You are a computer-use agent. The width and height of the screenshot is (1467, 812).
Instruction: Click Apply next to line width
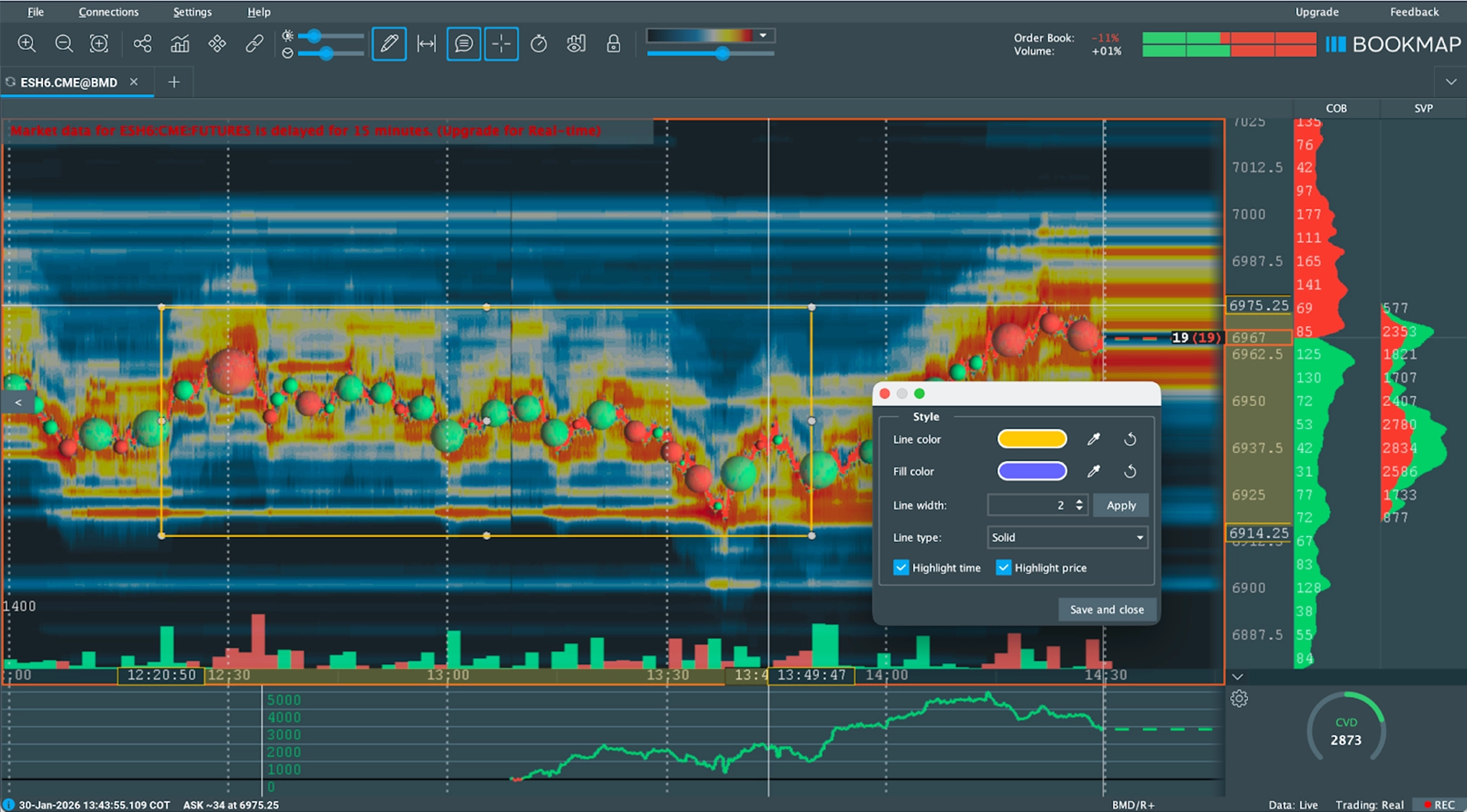(x=1120, y=505)
